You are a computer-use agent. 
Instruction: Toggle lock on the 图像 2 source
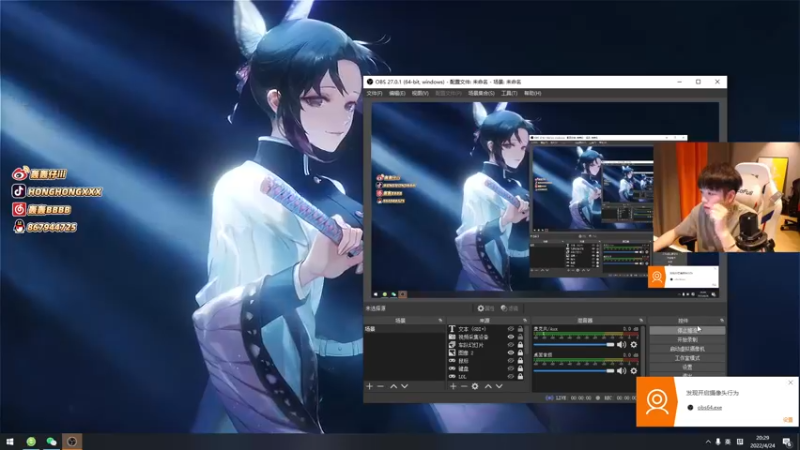point(520,353)
